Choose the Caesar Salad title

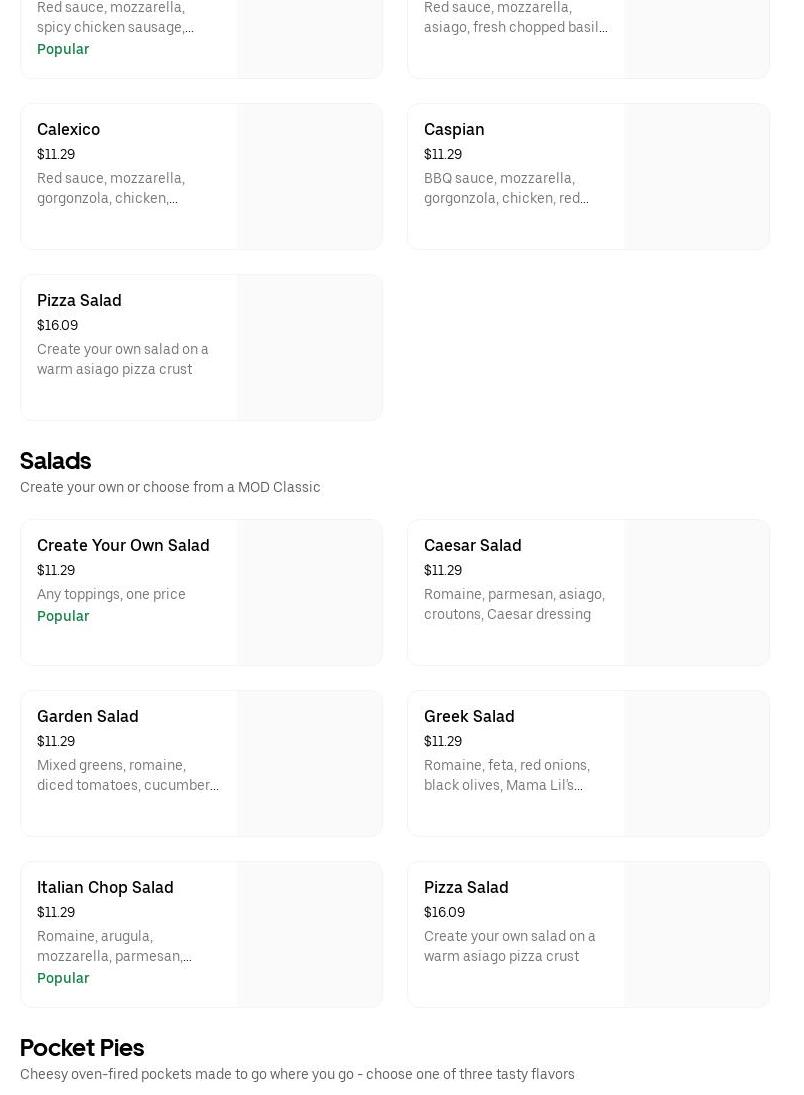click(472, 545)
